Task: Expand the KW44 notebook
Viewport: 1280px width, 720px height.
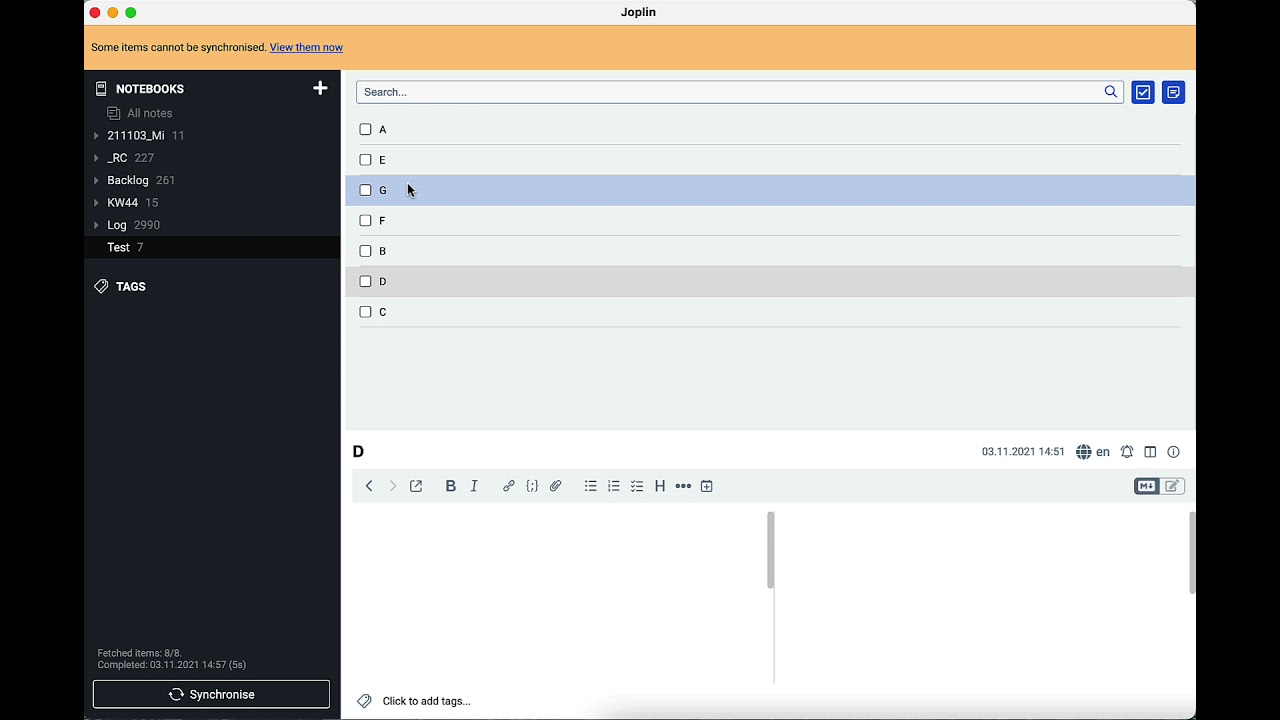Action: click(x=96, y=203)
